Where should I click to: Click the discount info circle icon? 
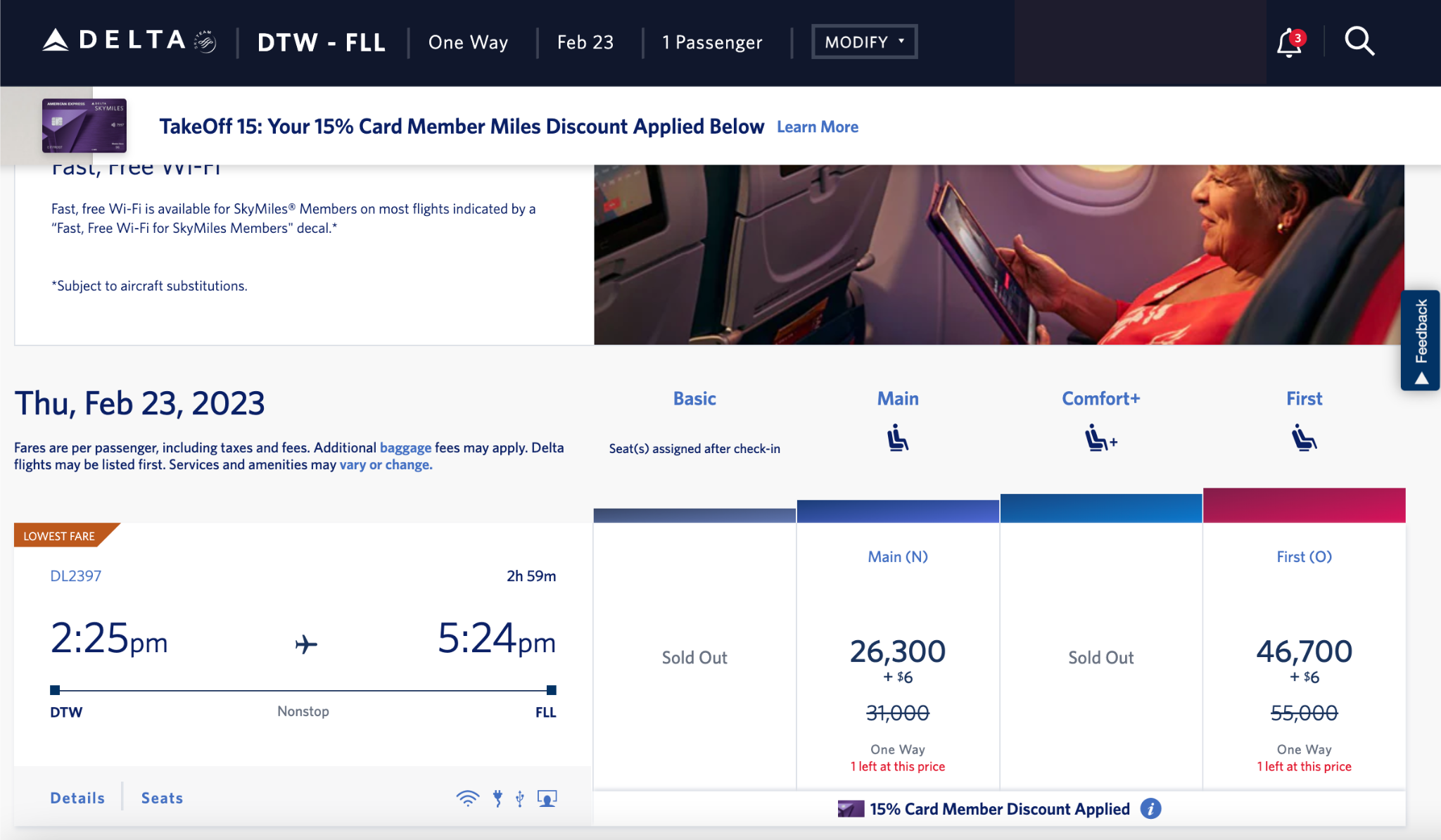[x=1152, y=809]
